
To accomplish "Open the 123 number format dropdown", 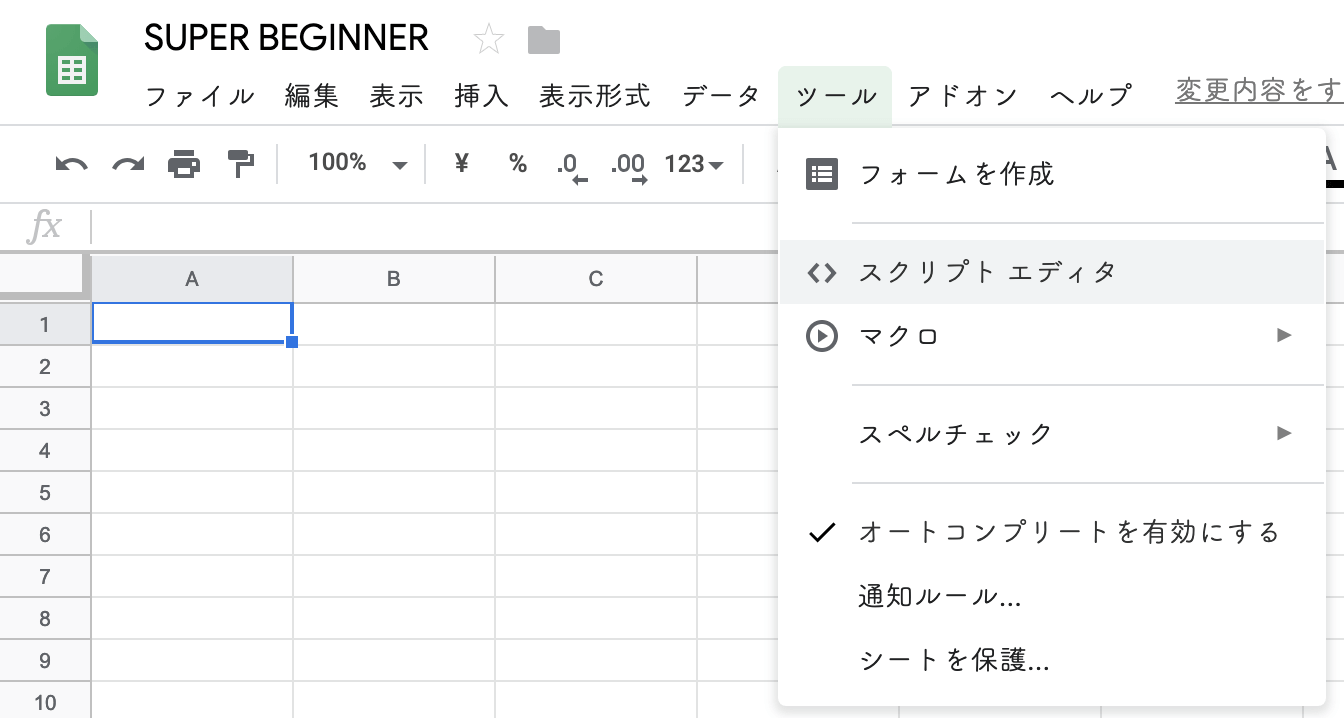I will 694,164.
